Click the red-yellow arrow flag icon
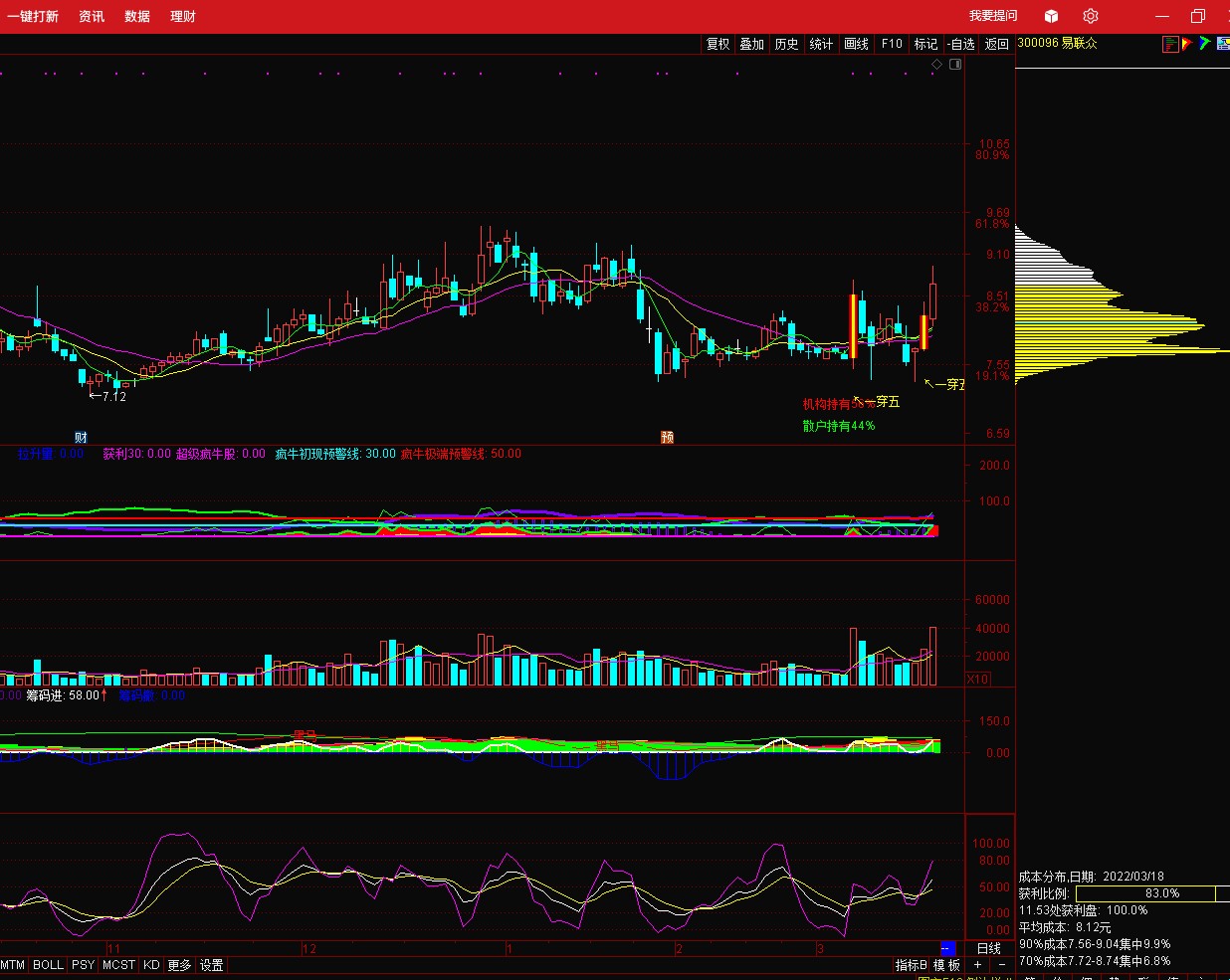Screen dimensions: 1230x980 pyautogui.click(x=1187, y=44)
